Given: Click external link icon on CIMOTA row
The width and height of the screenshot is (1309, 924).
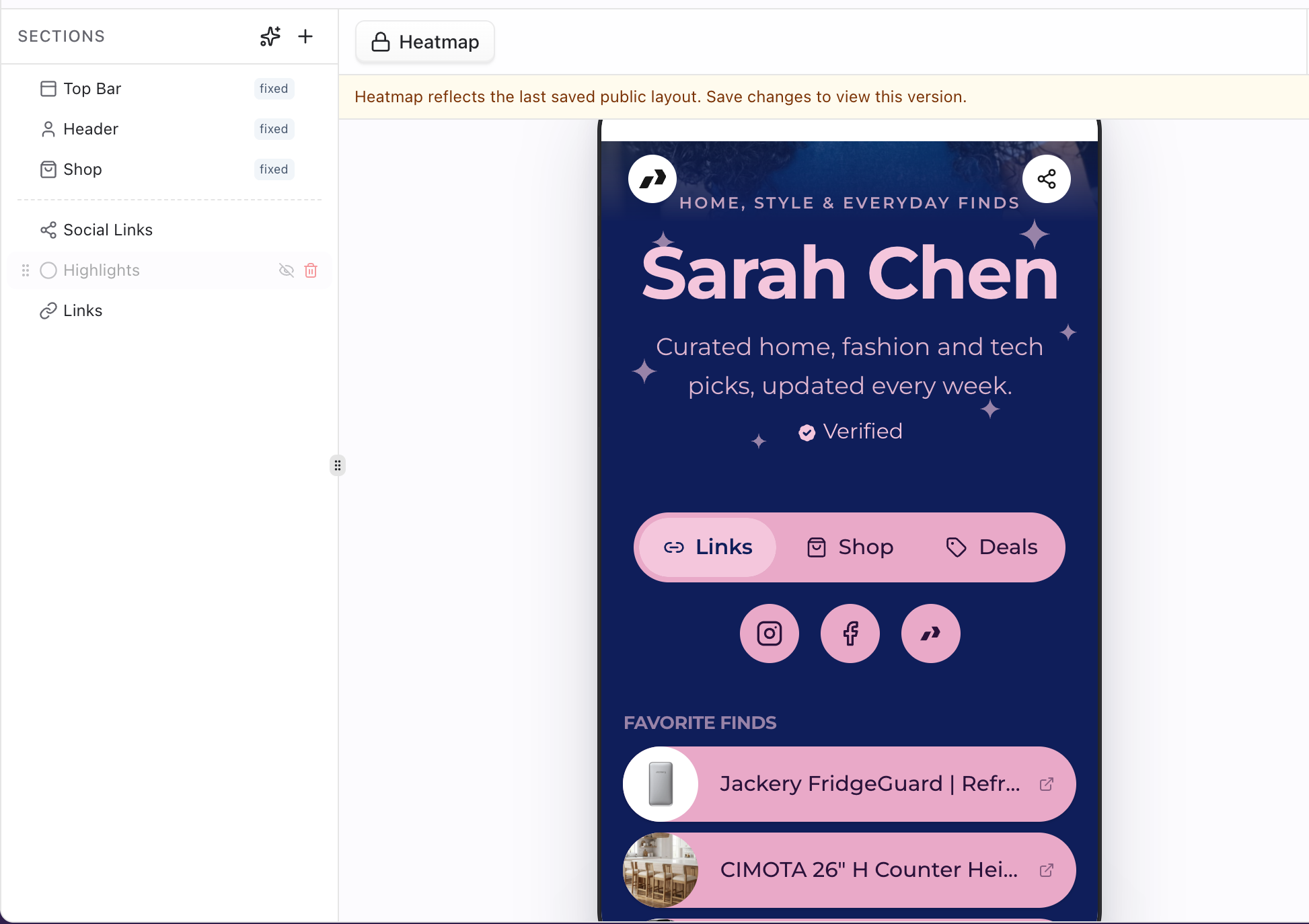Looking at the screenshot, I should (1047, 870).
